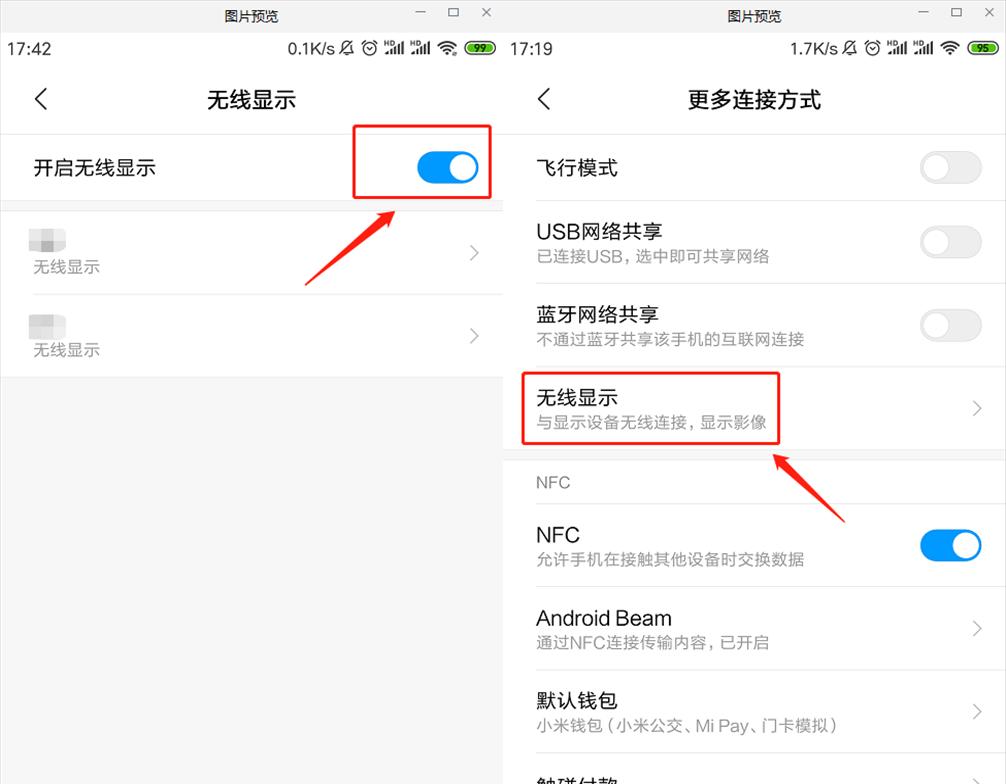
Task: Tap the battery icon showing 99
Action: [x=480, y=48]
